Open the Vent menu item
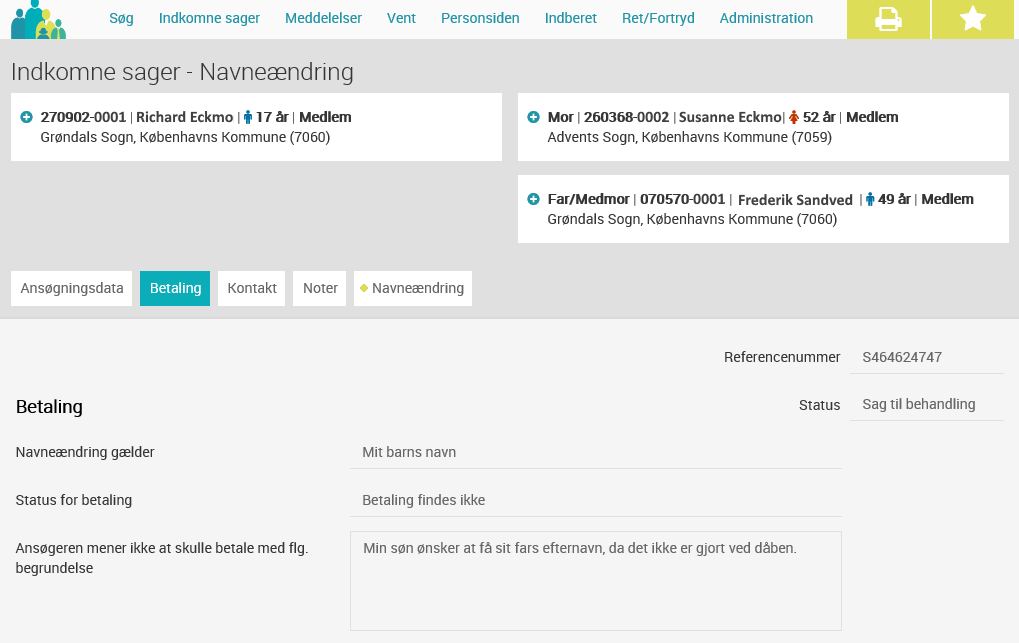The height and width of the screenshot is (643, 1019). click(x=402, y=18)
